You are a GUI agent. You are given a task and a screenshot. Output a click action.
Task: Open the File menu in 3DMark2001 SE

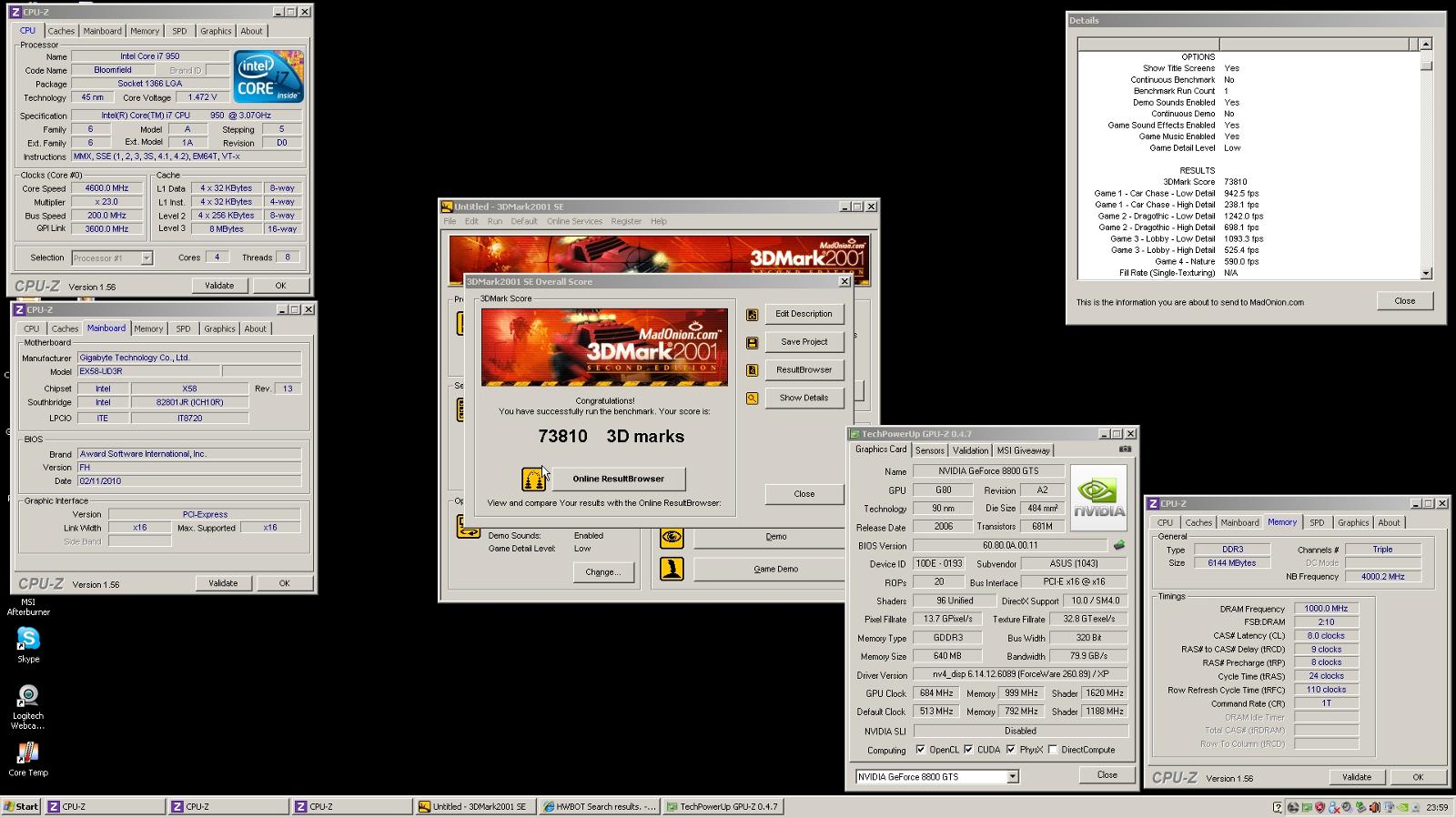(x=450, y=221)
